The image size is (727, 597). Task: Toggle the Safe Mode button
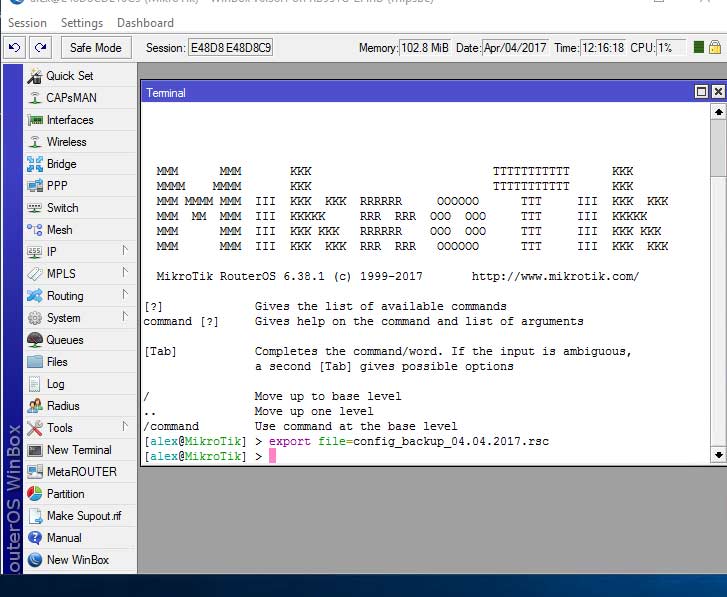(x=96, y=48)
